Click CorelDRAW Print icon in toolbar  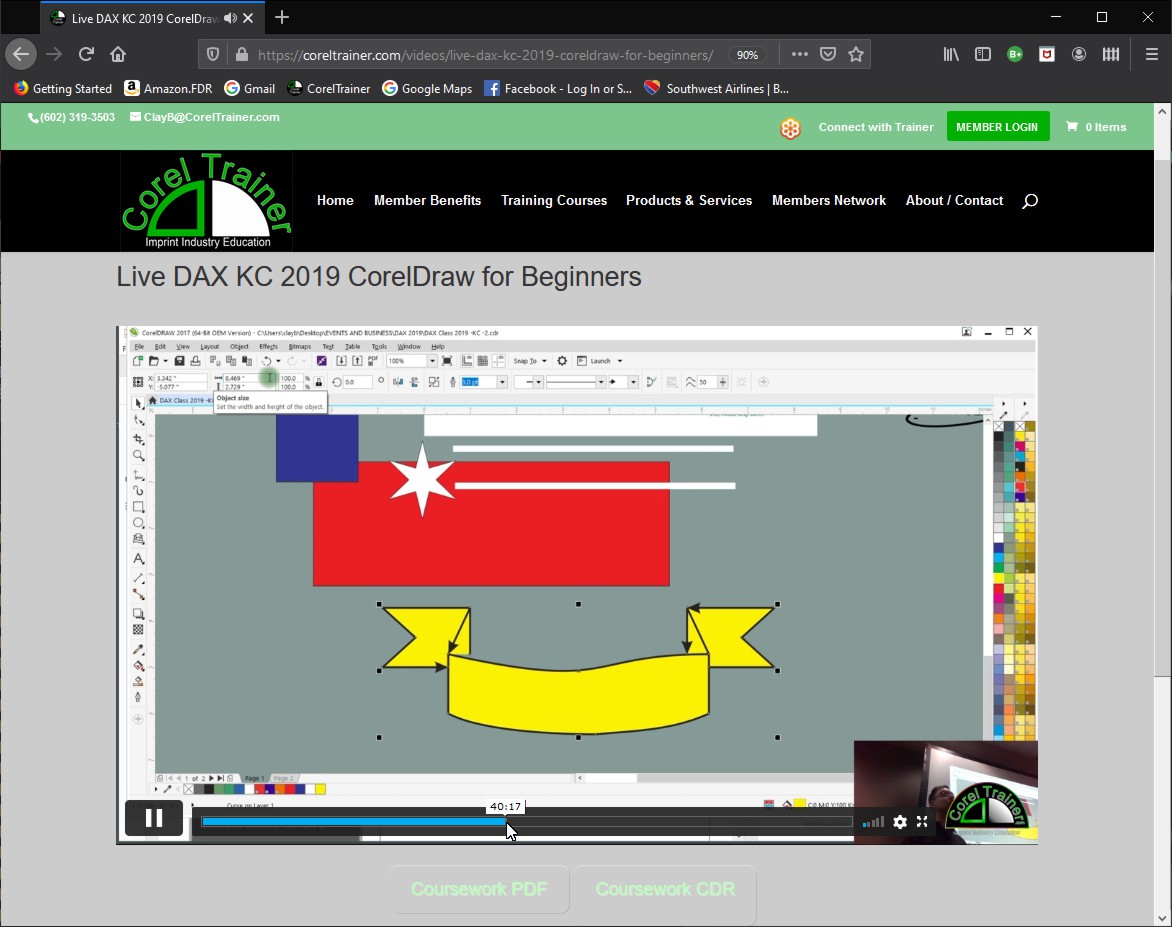click(195, 361)
